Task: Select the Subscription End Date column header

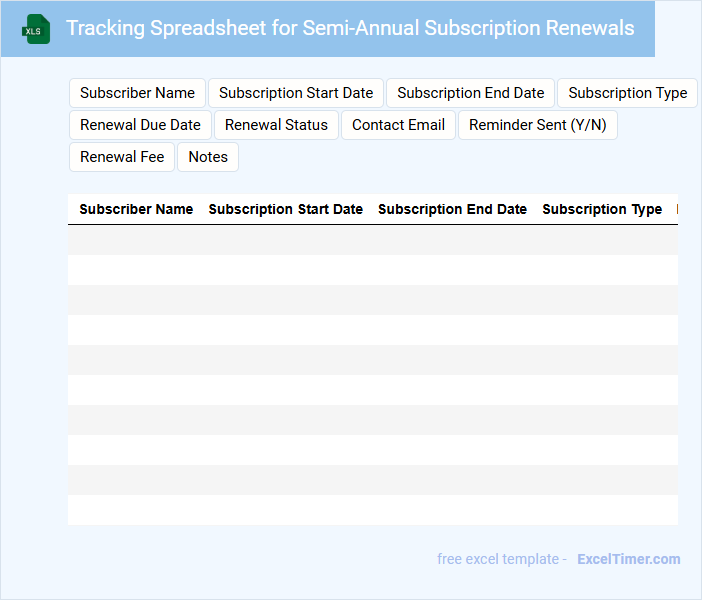Action: (x=452, y=209)
